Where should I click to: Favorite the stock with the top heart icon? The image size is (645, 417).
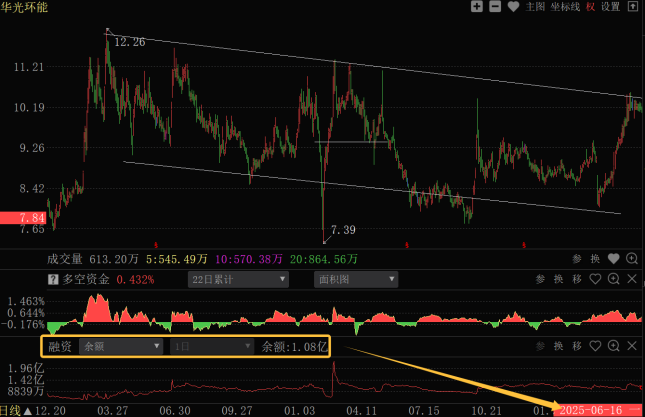coord(513,7)
